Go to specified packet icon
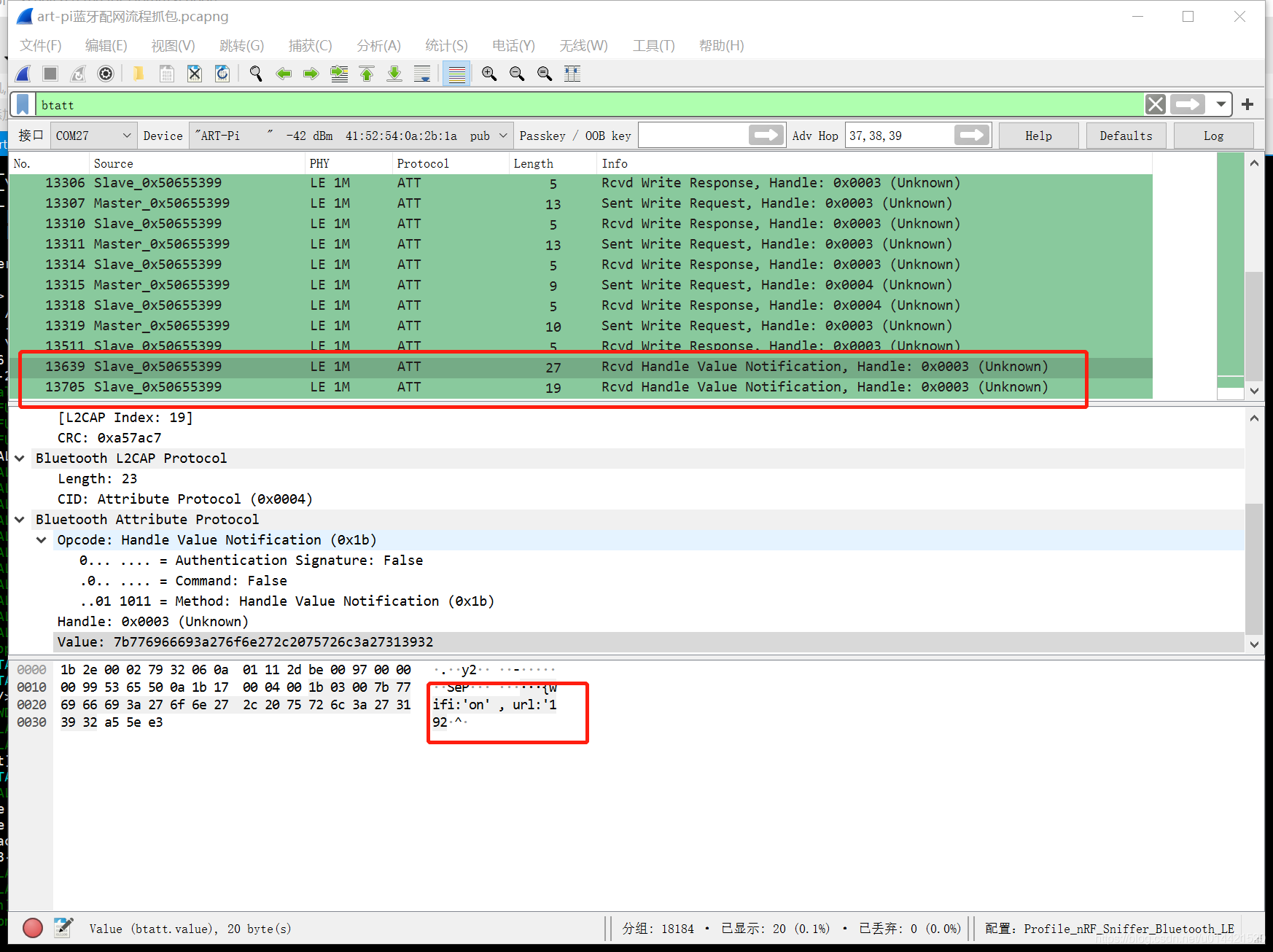Image resolution: width=1273 pixels, height=952 pixels. (x=339, y=74)
